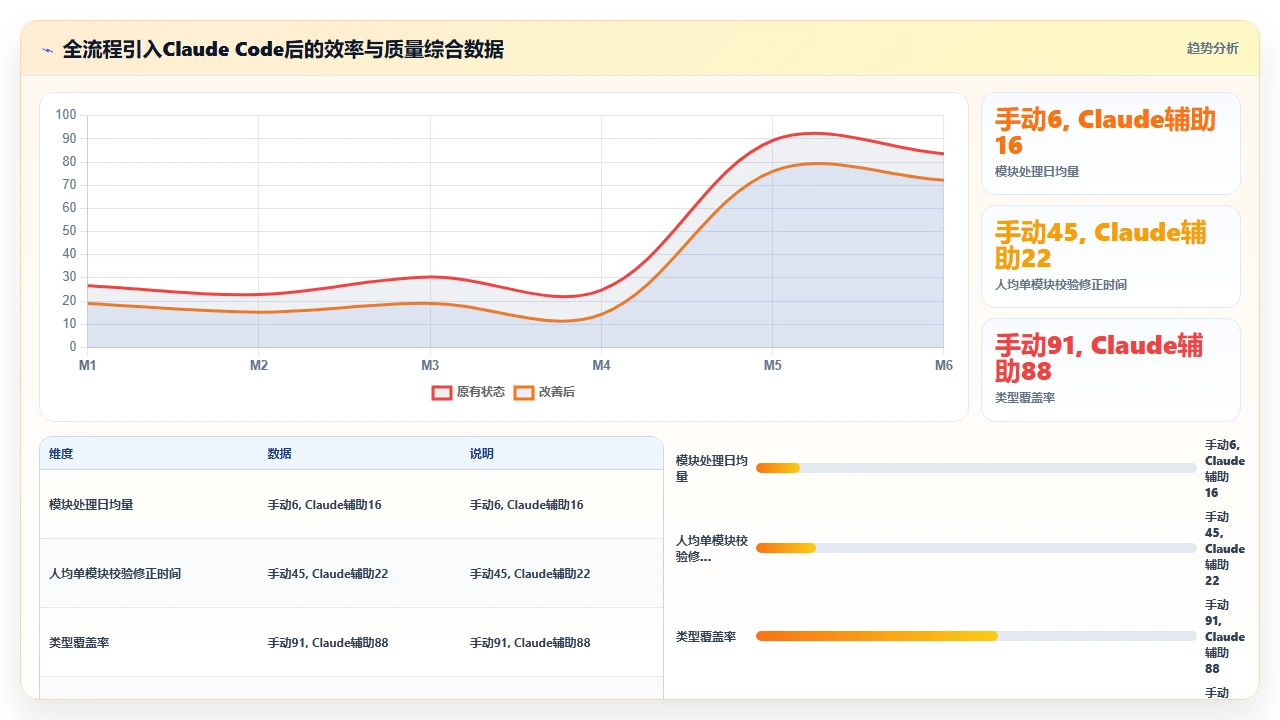Screen dimensions: 1280x720
Task: Click the truncated 人均单模块校验修… progress bar label
Action: 712,548
